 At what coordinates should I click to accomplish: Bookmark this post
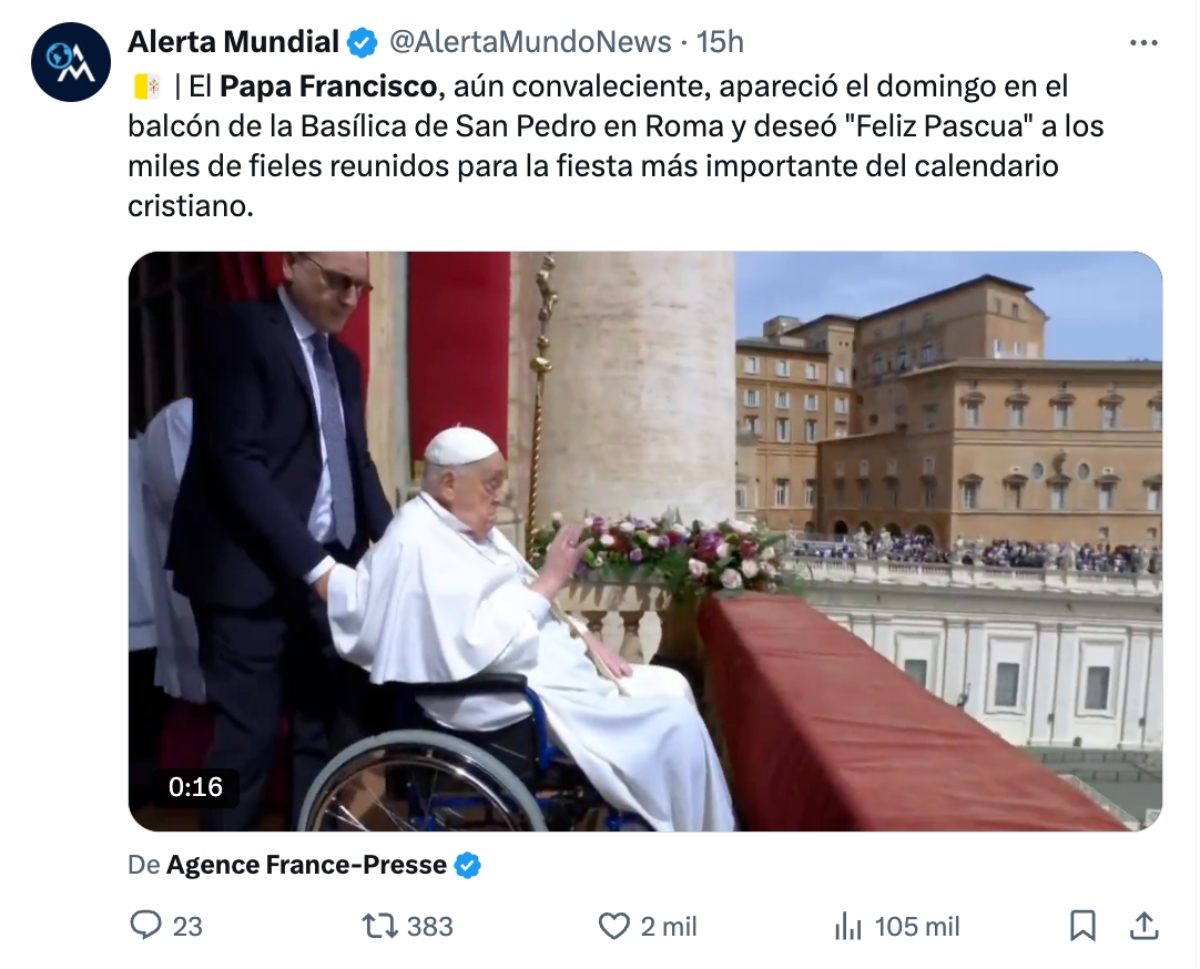pos(1082,926)
